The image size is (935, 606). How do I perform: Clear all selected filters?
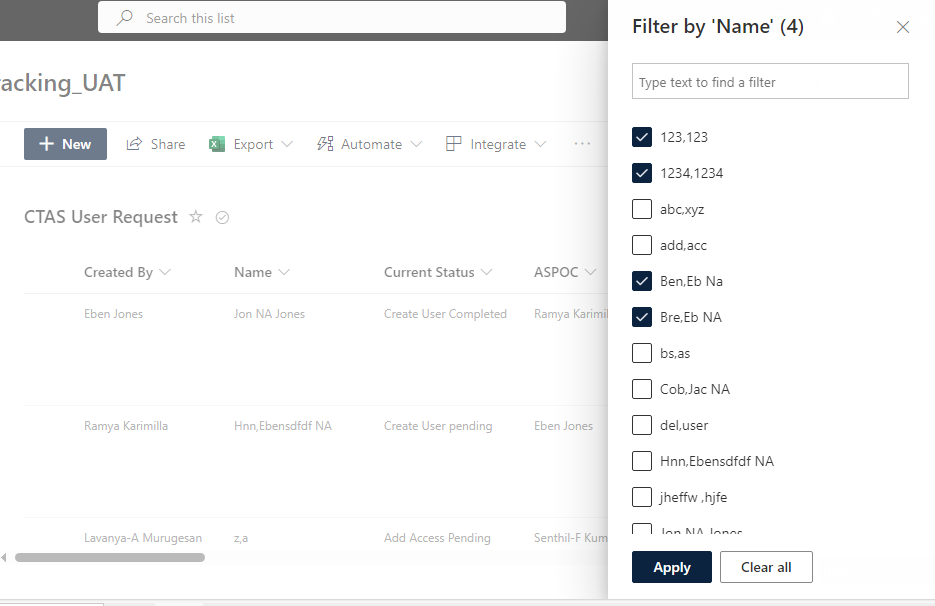point(766,567)
